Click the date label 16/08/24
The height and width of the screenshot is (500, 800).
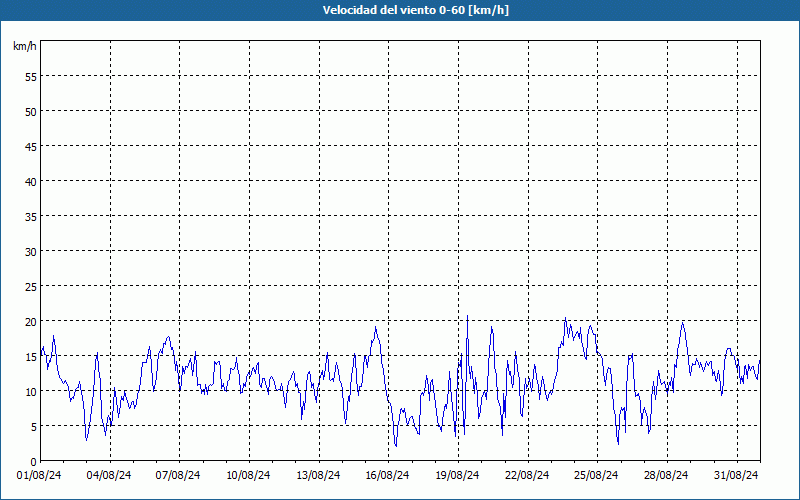[387, 475]
